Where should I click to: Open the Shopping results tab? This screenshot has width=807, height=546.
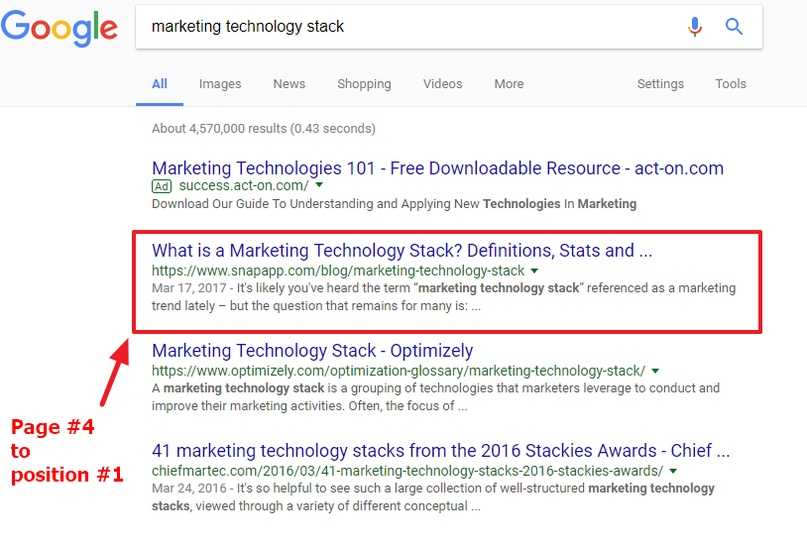364,84
